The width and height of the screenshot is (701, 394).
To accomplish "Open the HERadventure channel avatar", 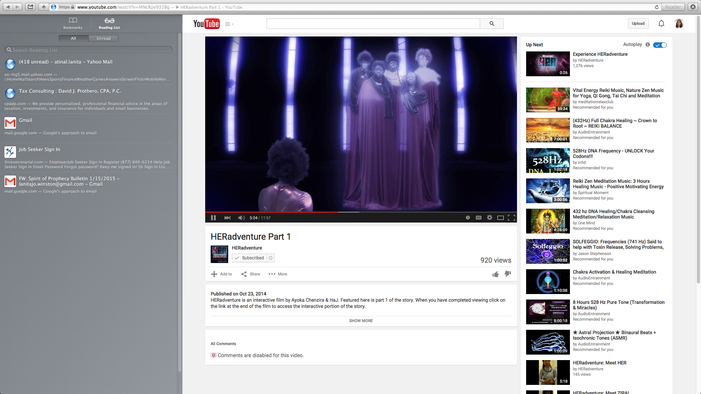I will [x=219, y=254].
